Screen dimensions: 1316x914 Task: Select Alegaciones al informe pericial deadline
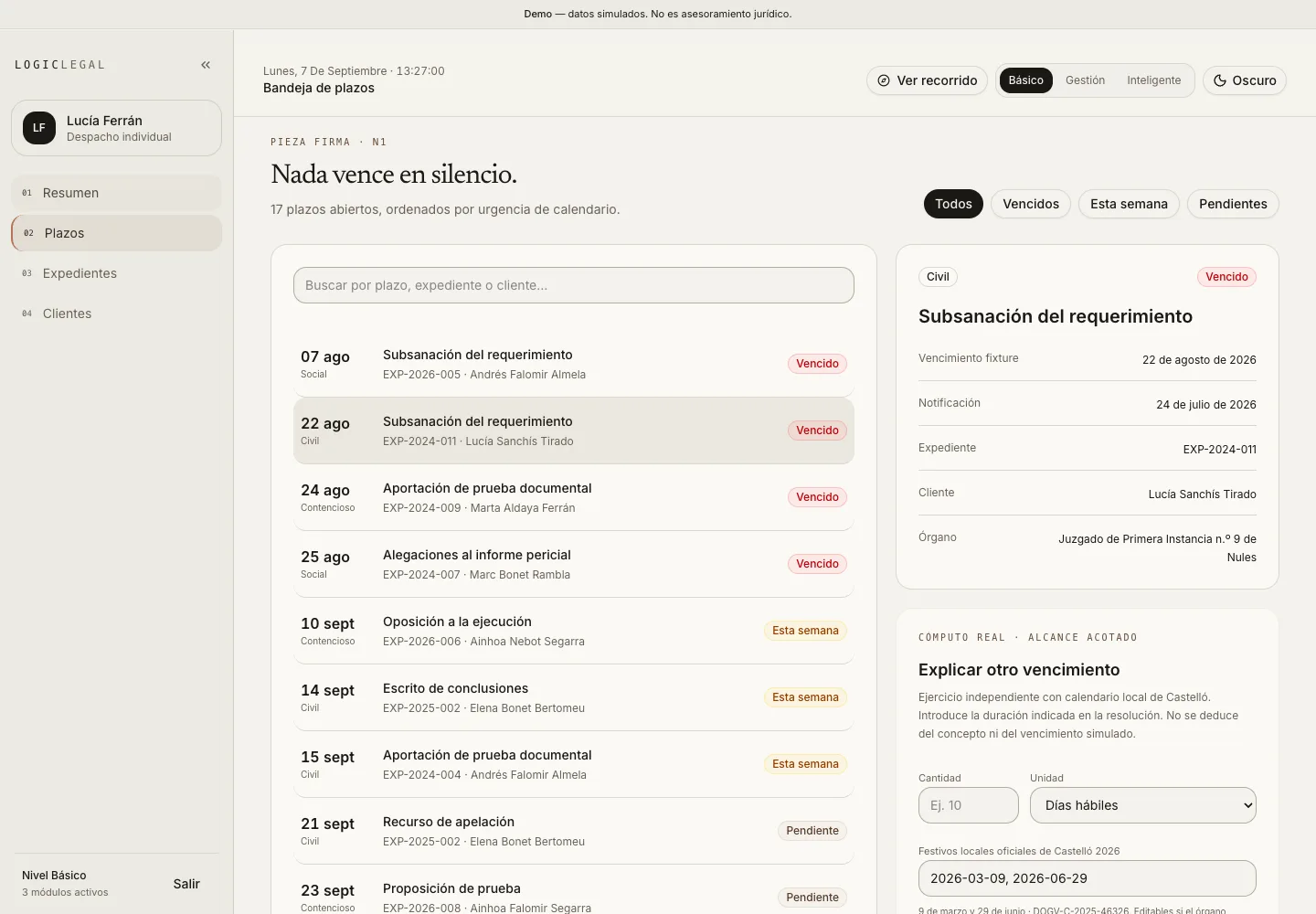pos(574,564)
